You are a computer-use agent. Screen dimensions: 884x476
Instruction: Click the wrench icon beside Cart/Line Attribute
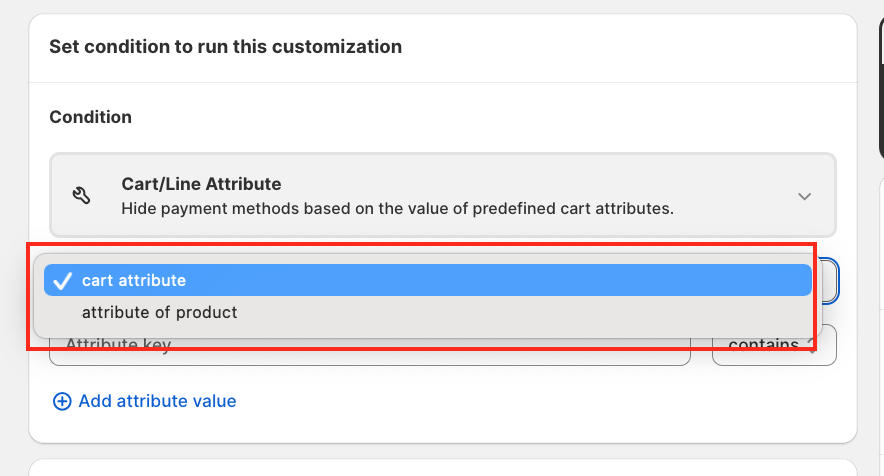click(x=83, y=195)
